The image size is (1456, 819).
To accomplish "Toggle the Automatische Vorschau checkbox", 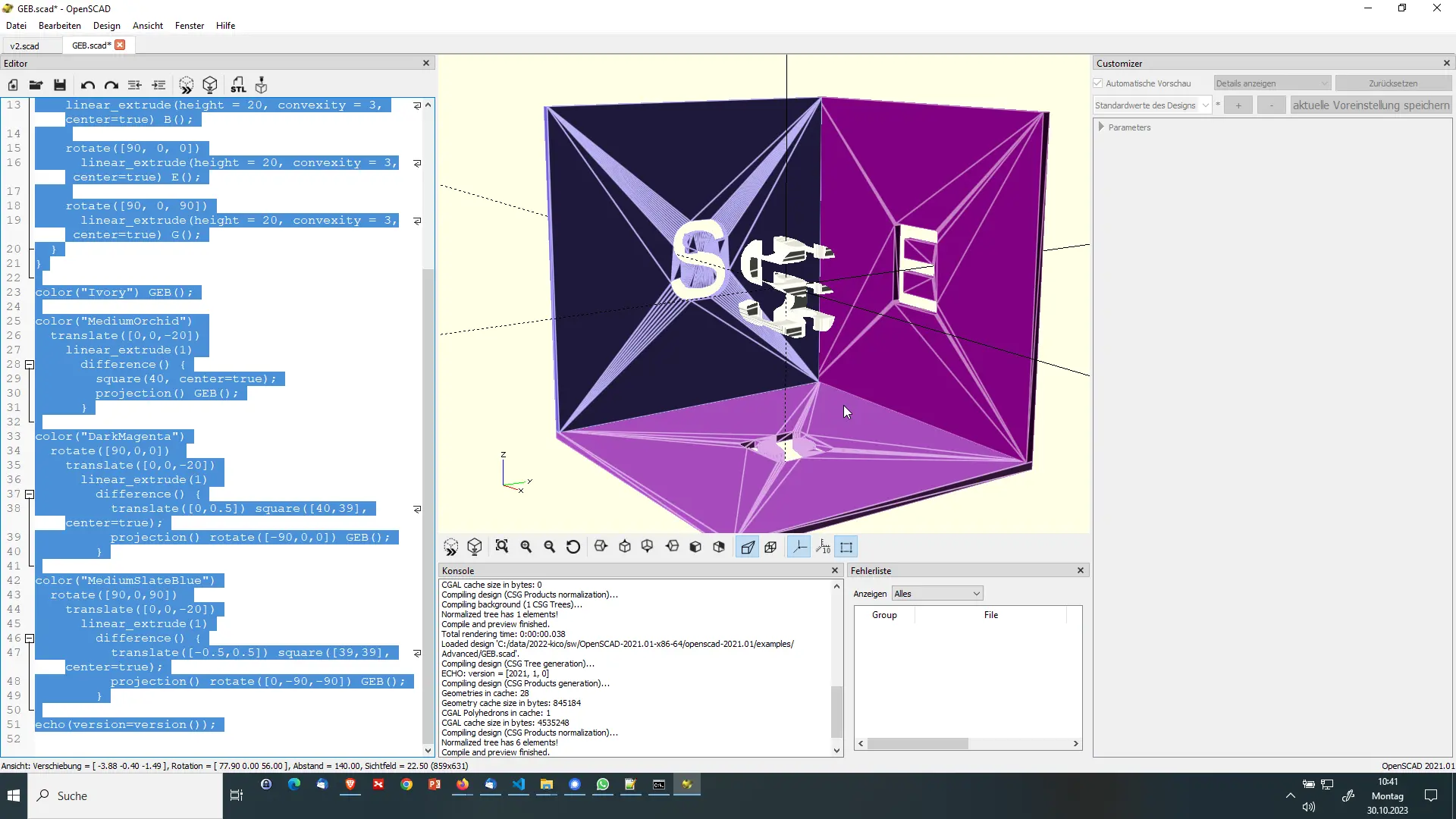I will 1098,83.
